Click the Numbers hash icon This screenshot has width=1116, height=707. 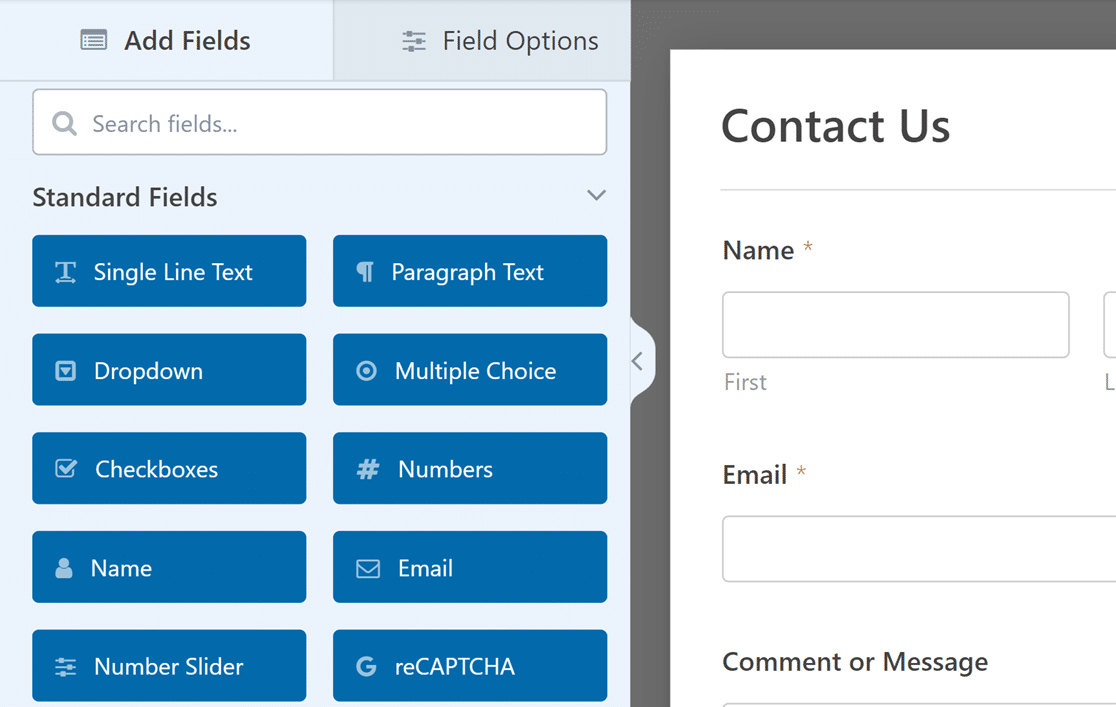click(x=368, y=469)
